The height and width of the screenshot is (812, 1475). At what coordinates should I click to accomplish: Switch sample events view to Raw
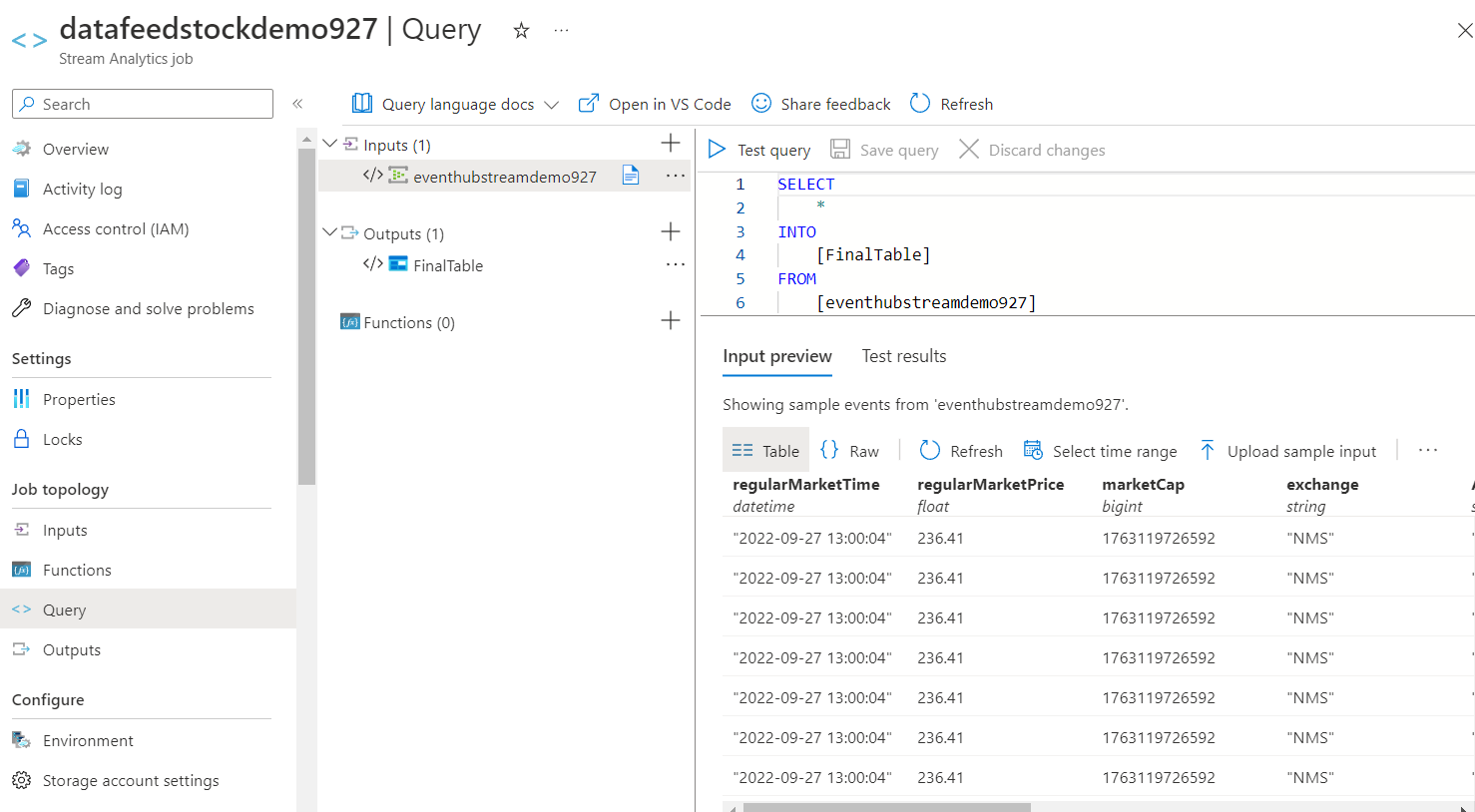point(850,450)
